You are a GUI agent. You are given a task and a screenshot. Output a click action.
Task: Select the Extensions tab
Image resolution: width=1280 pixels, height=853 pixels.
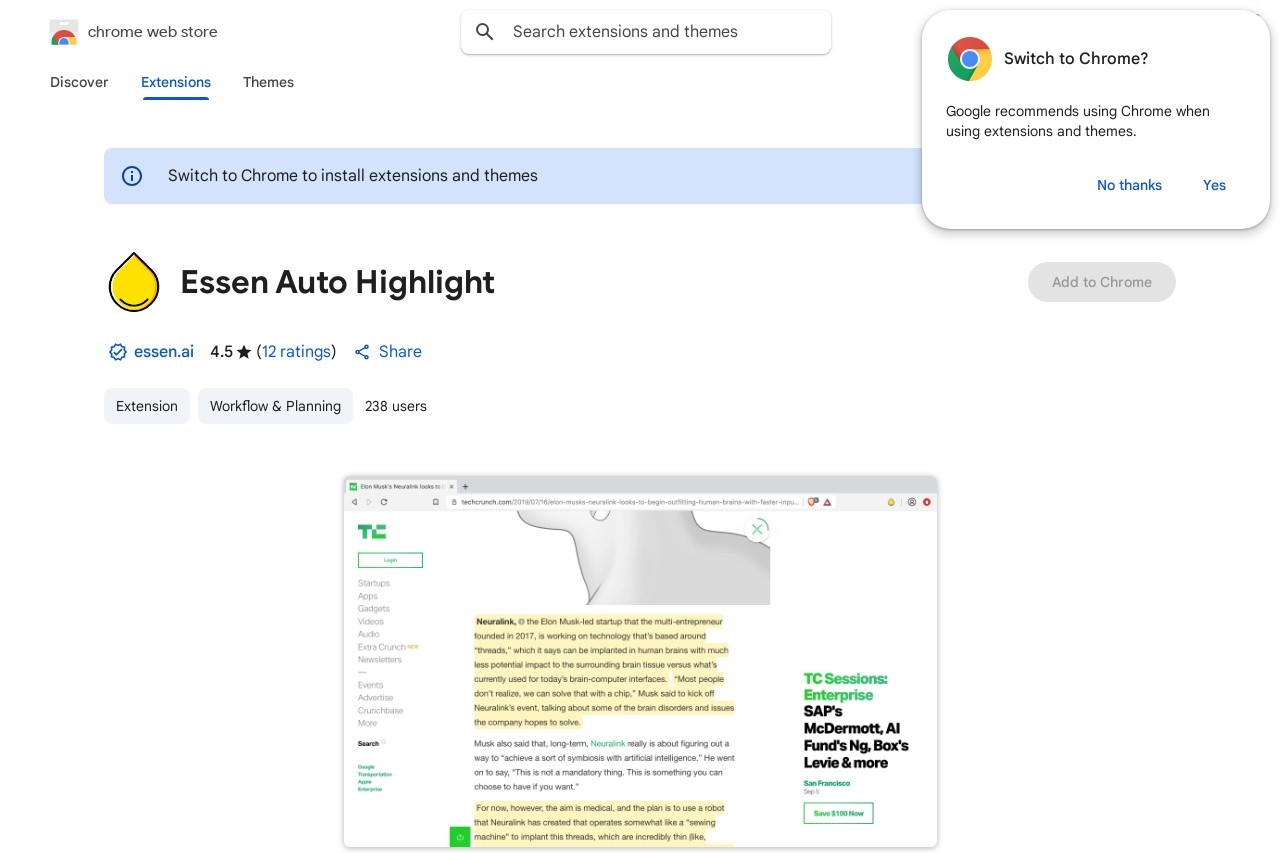(176, 82)
